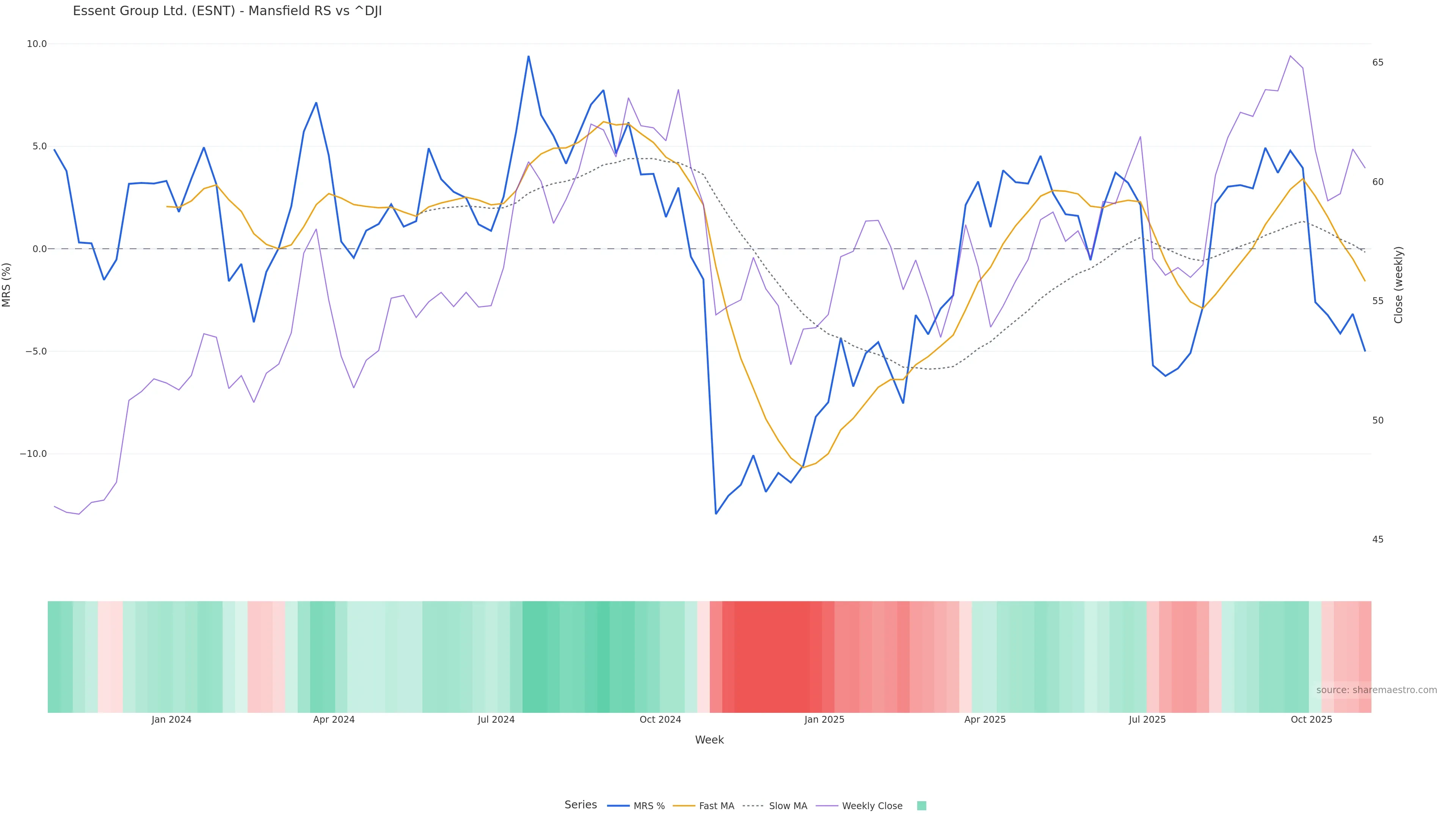This screenshot has height=819, width=1456.
Task: Click the "Close (weekly)" right axis title
Action: click(x=1398, y=284)
